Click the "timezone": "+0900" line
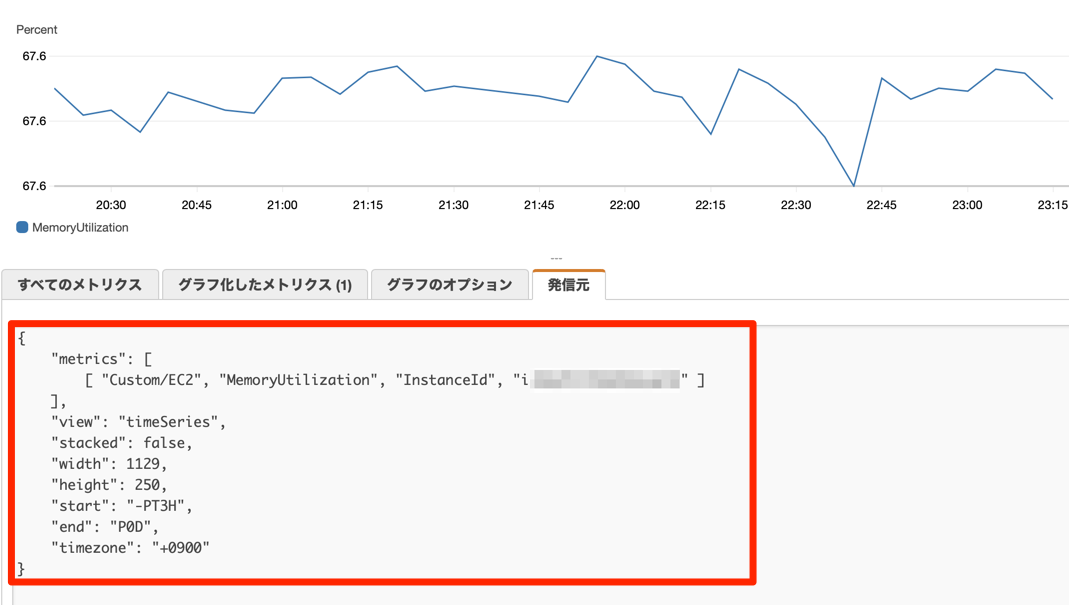 click(130, 548)
